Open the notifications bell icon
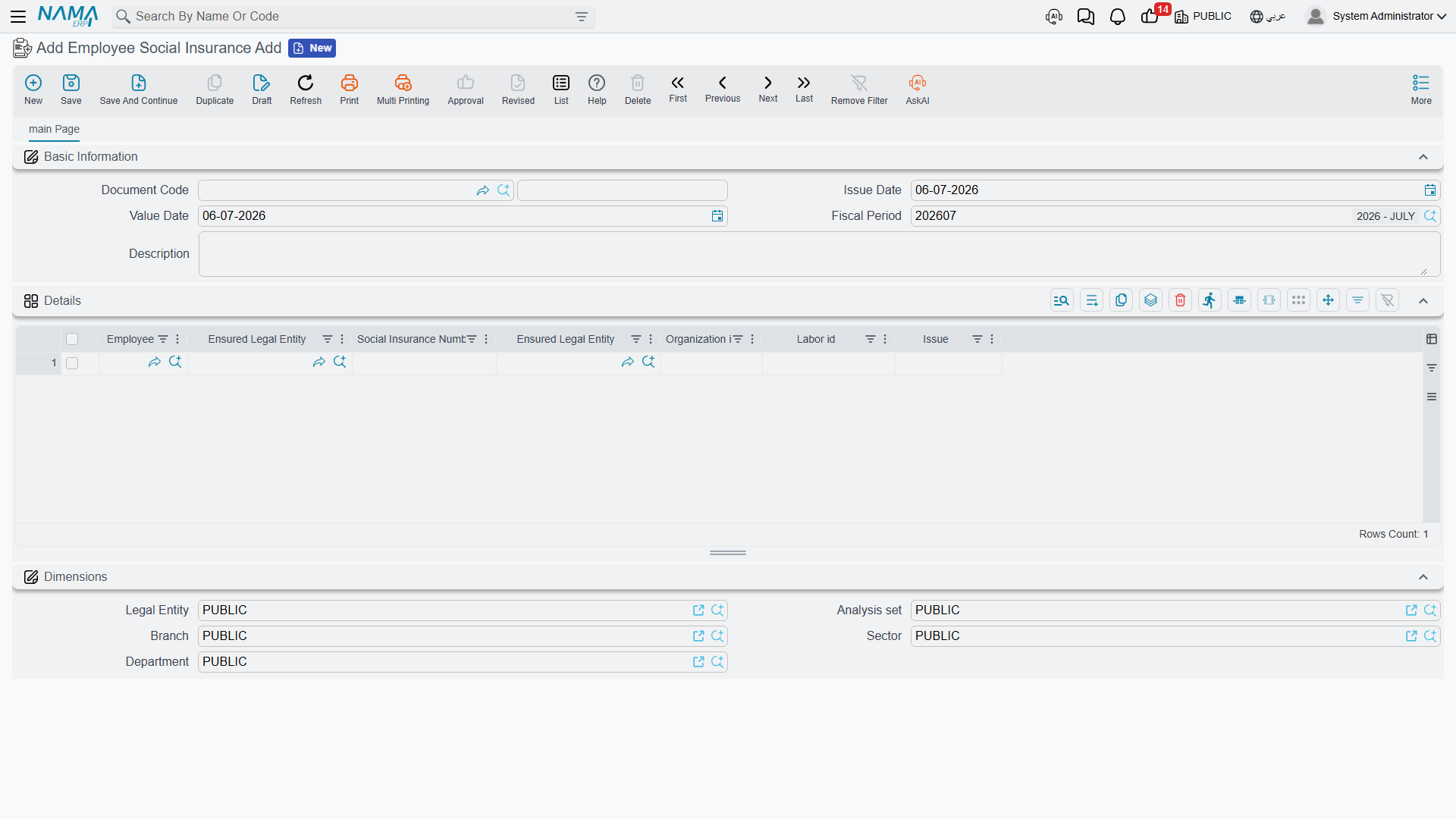Image resolution: width=1456 pixels, height=819 pixels. click(x=1117, y=17)
